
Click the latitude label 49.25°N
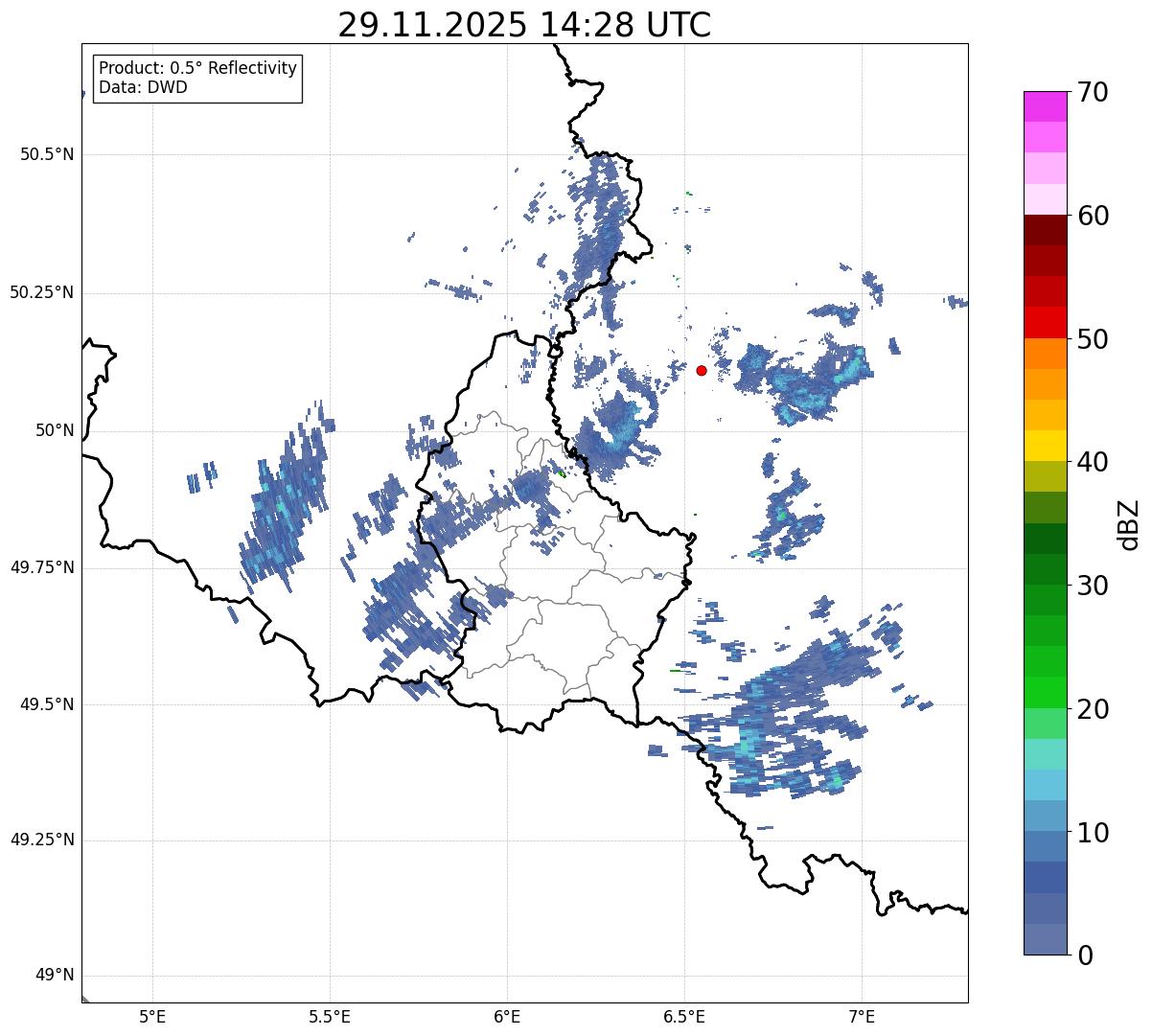[x=42, y=840]
